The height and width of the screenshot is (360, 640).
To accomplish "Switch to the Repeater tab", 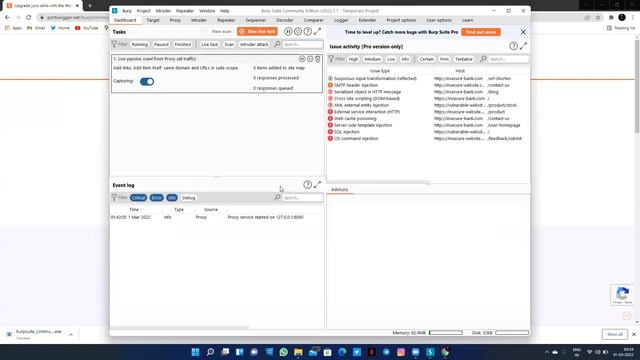I will coord(226,20).
